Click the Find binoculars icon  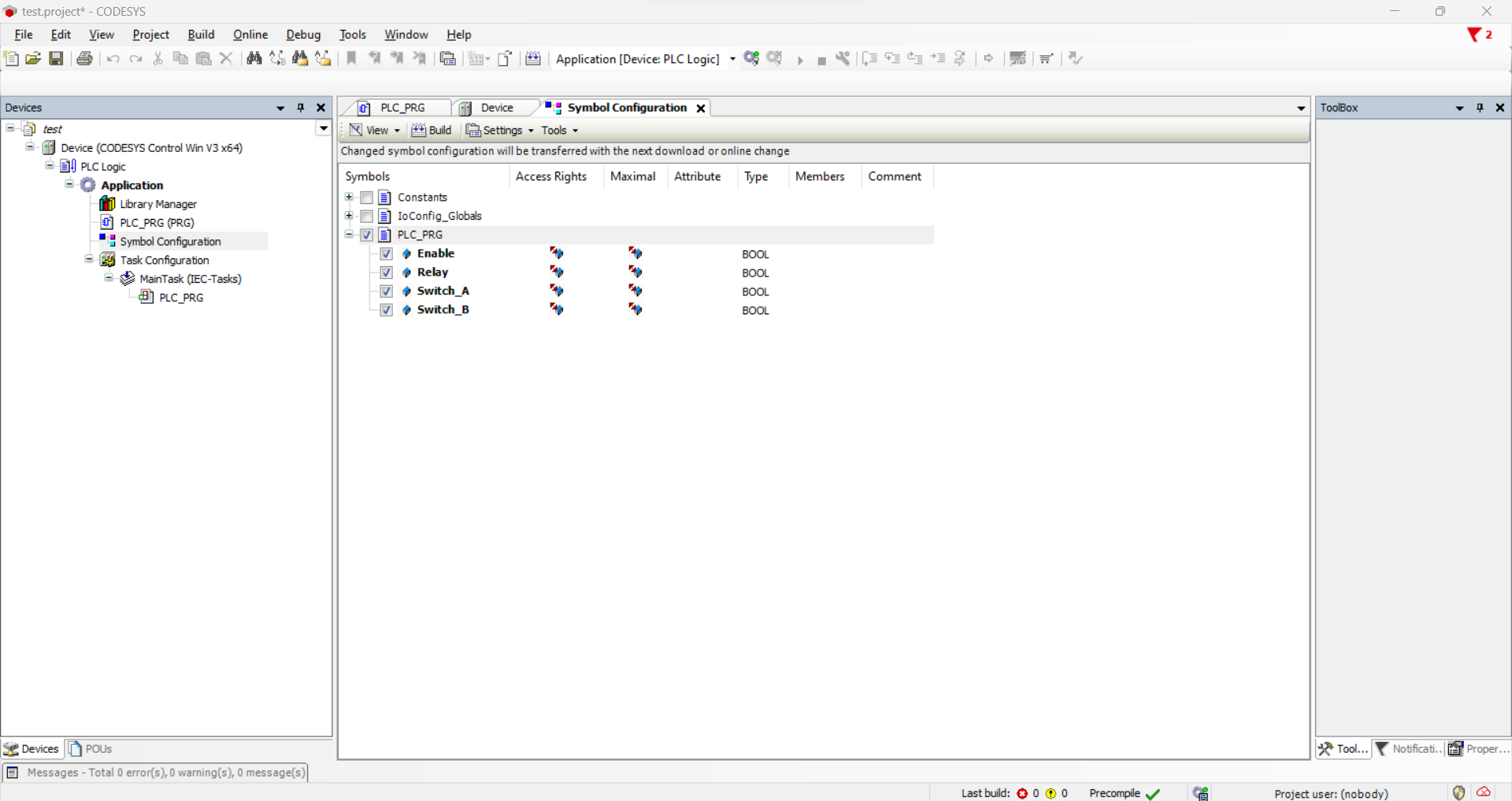click(254, 58)
